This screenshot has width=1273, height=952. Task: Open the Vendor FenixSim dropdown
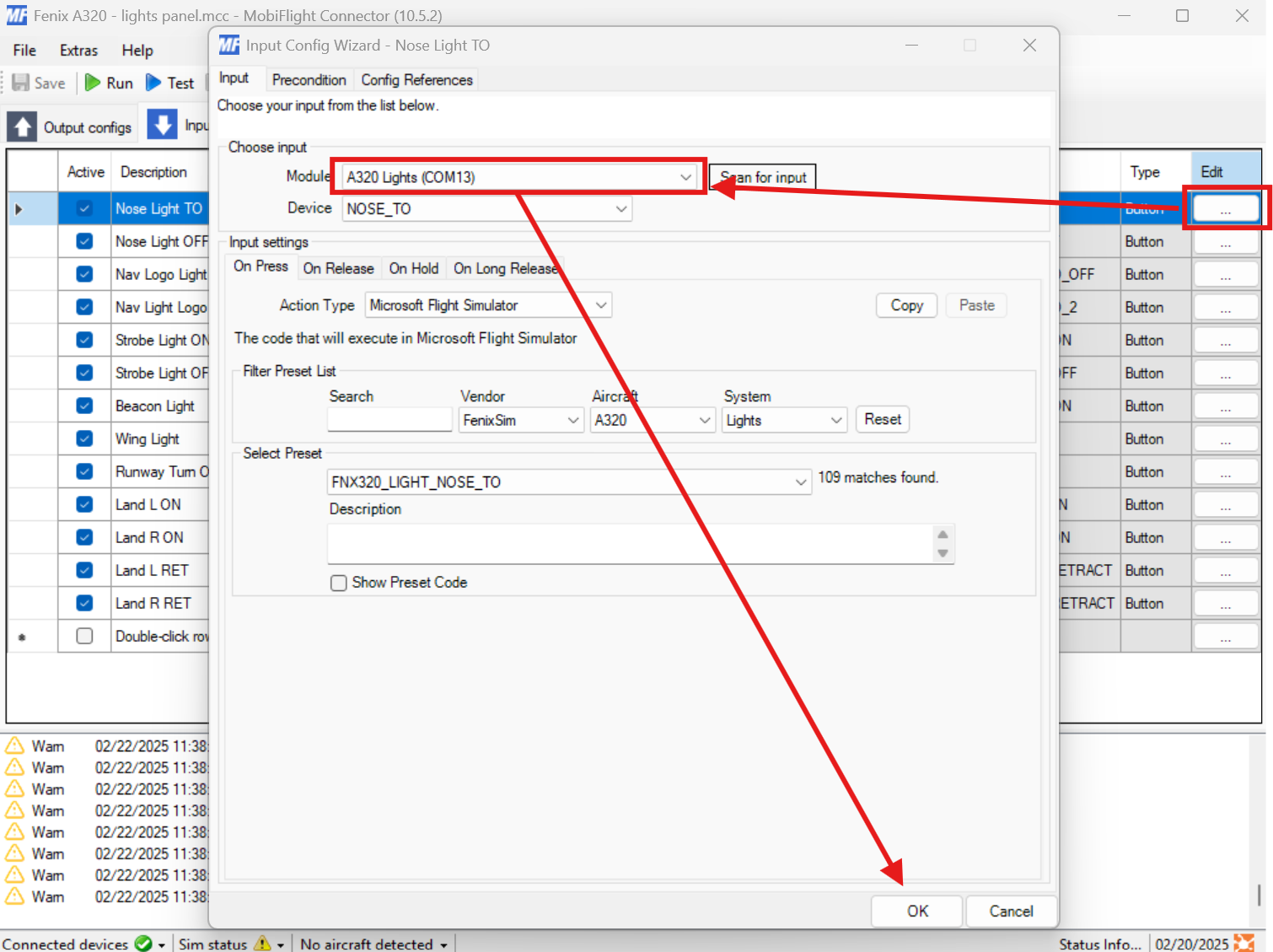pyautogui.click(x=521, y=420)
